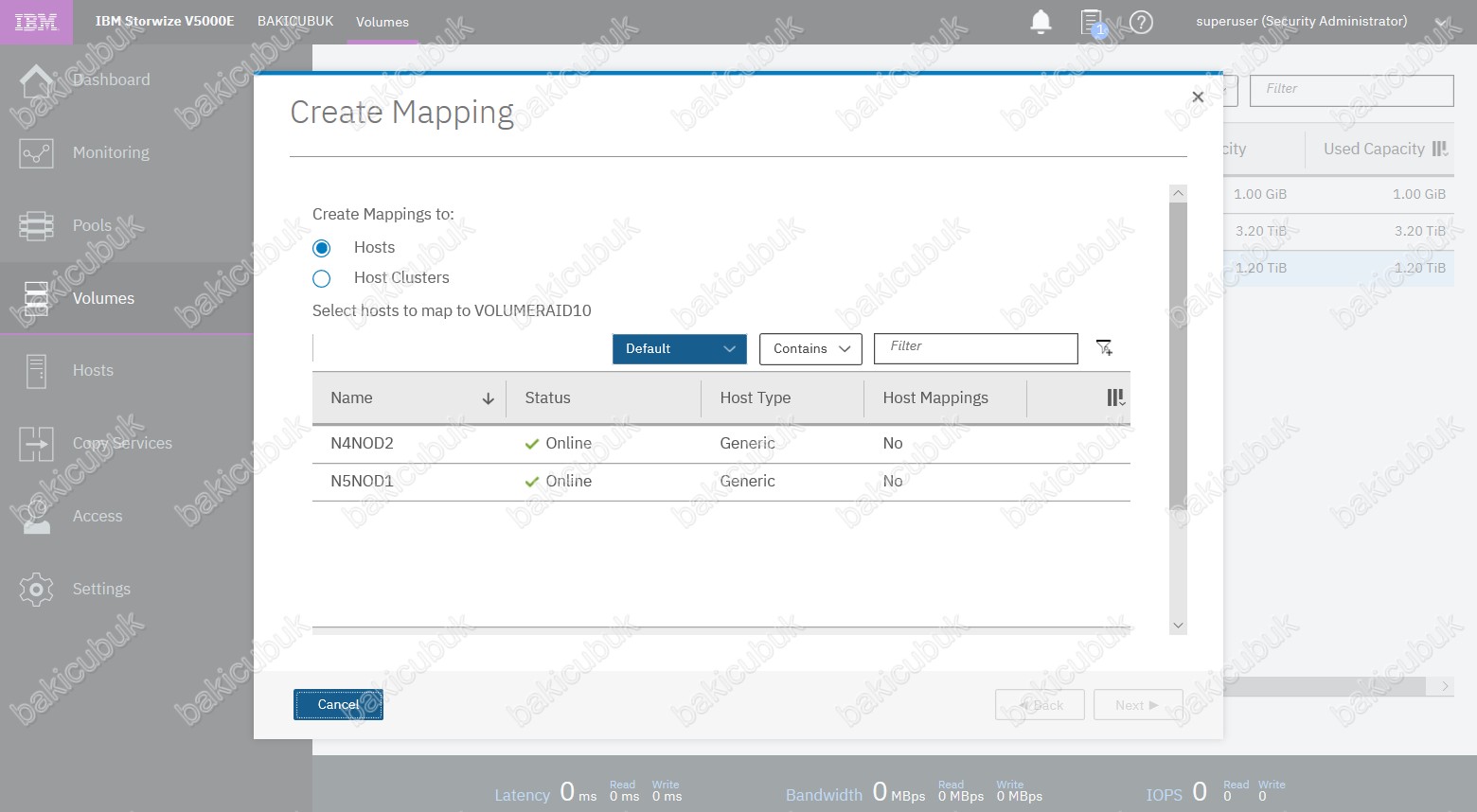Image resolution: width=1477 pixels, height=812 pixels.
Task: Open the Hosts menu item
Action: pos(93,371)
